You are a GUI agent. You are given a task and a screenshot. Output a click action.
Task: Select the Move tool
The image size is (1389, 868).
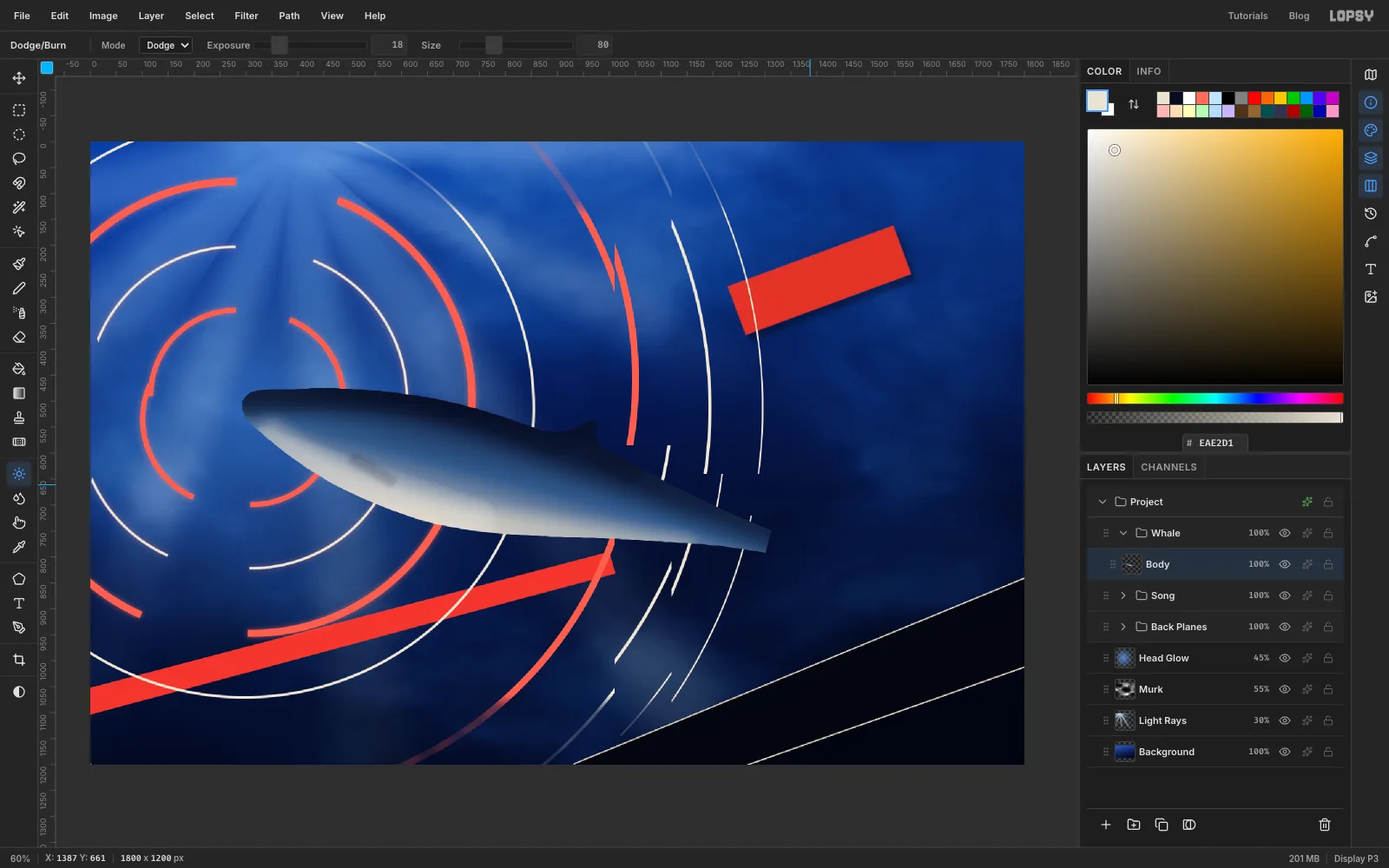click(19, 78)
